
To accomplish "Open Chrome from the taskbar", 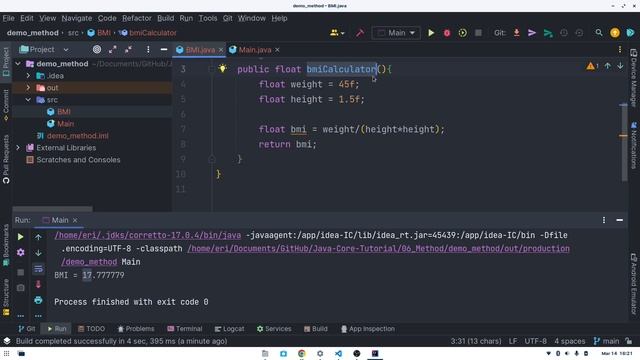I will click(302, 353).
